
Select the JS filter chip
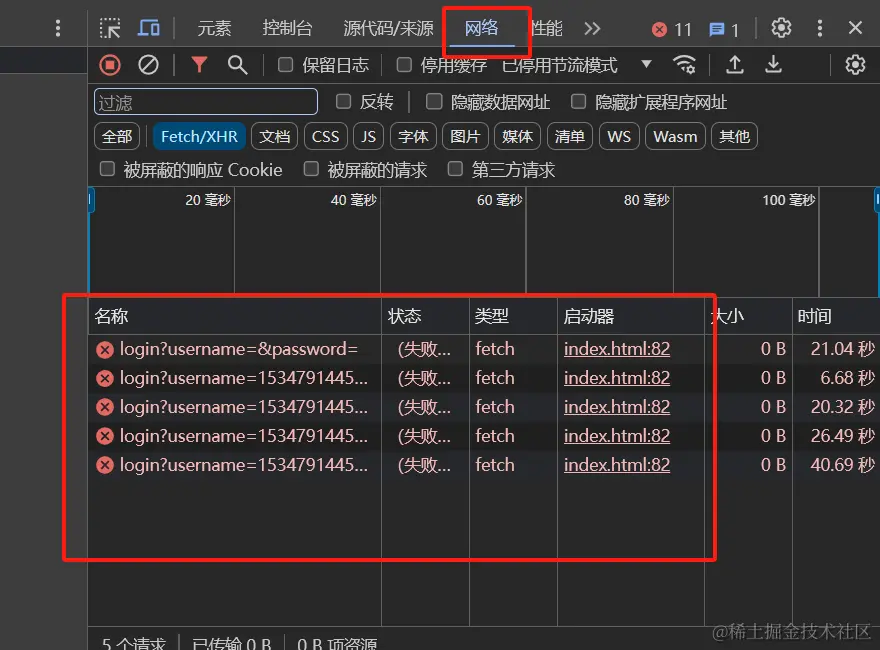(x=368, y=136)
